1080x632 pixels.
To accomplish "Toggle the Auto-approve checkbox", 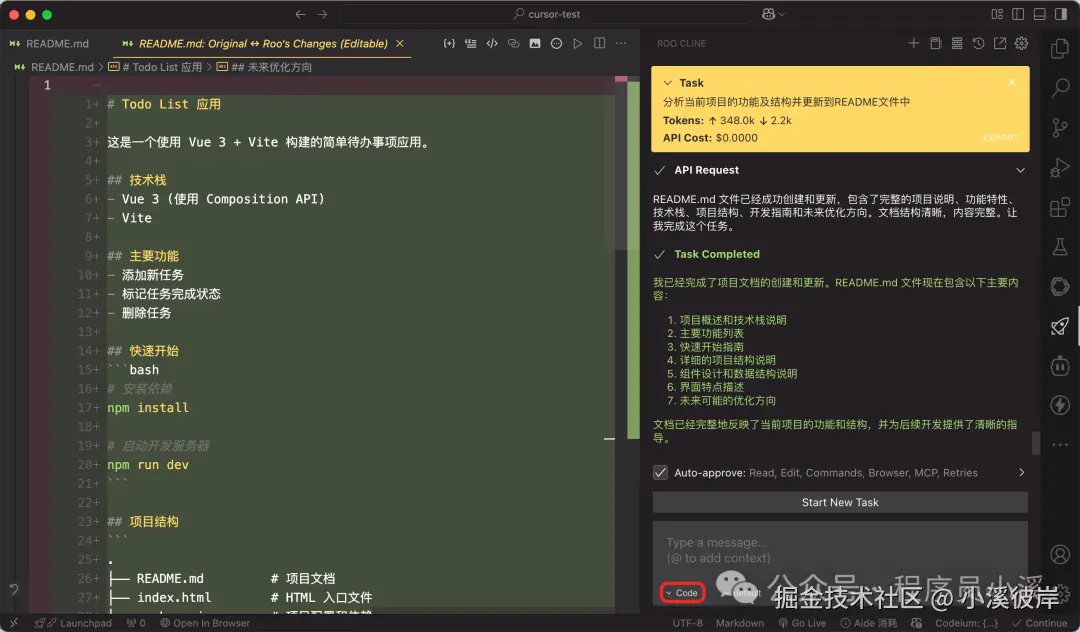I will tap(660, 472).
